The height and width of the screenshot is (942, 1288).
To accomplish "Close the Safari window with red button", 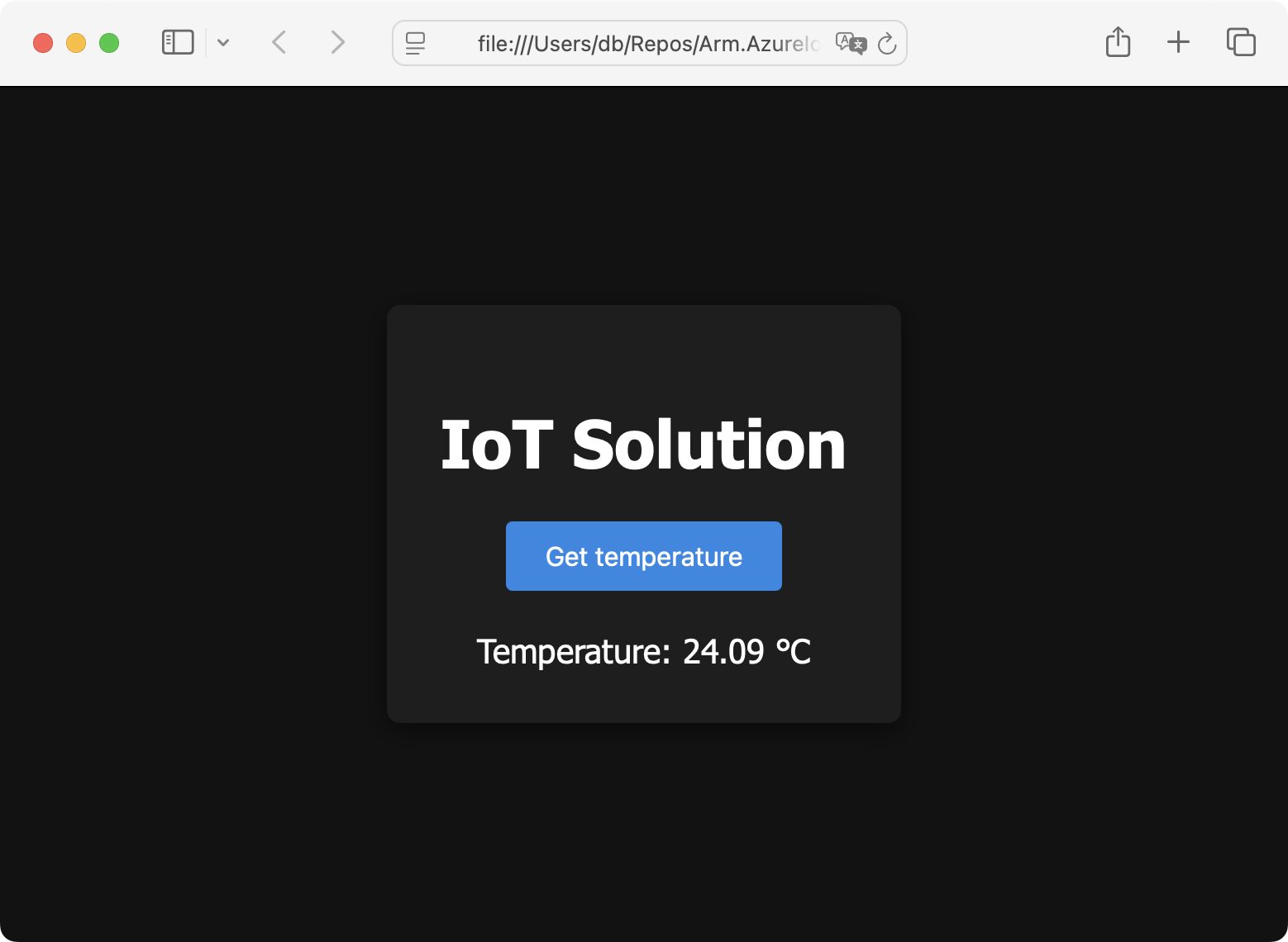I will pos(43,43).
